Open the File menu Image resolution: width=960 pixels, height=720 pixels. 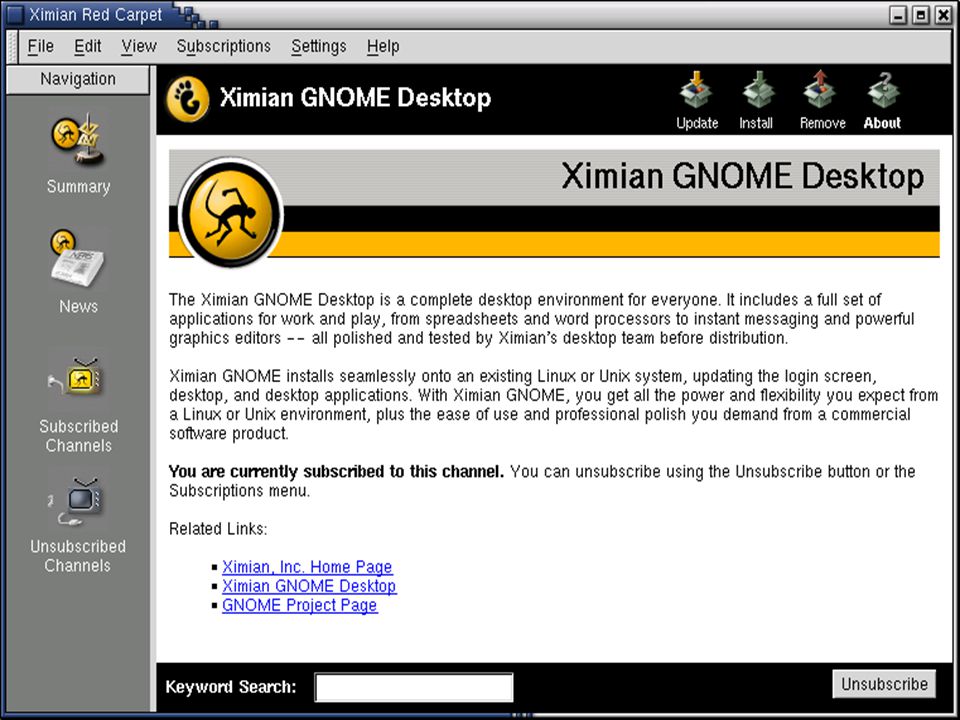(x=40, y=47)
